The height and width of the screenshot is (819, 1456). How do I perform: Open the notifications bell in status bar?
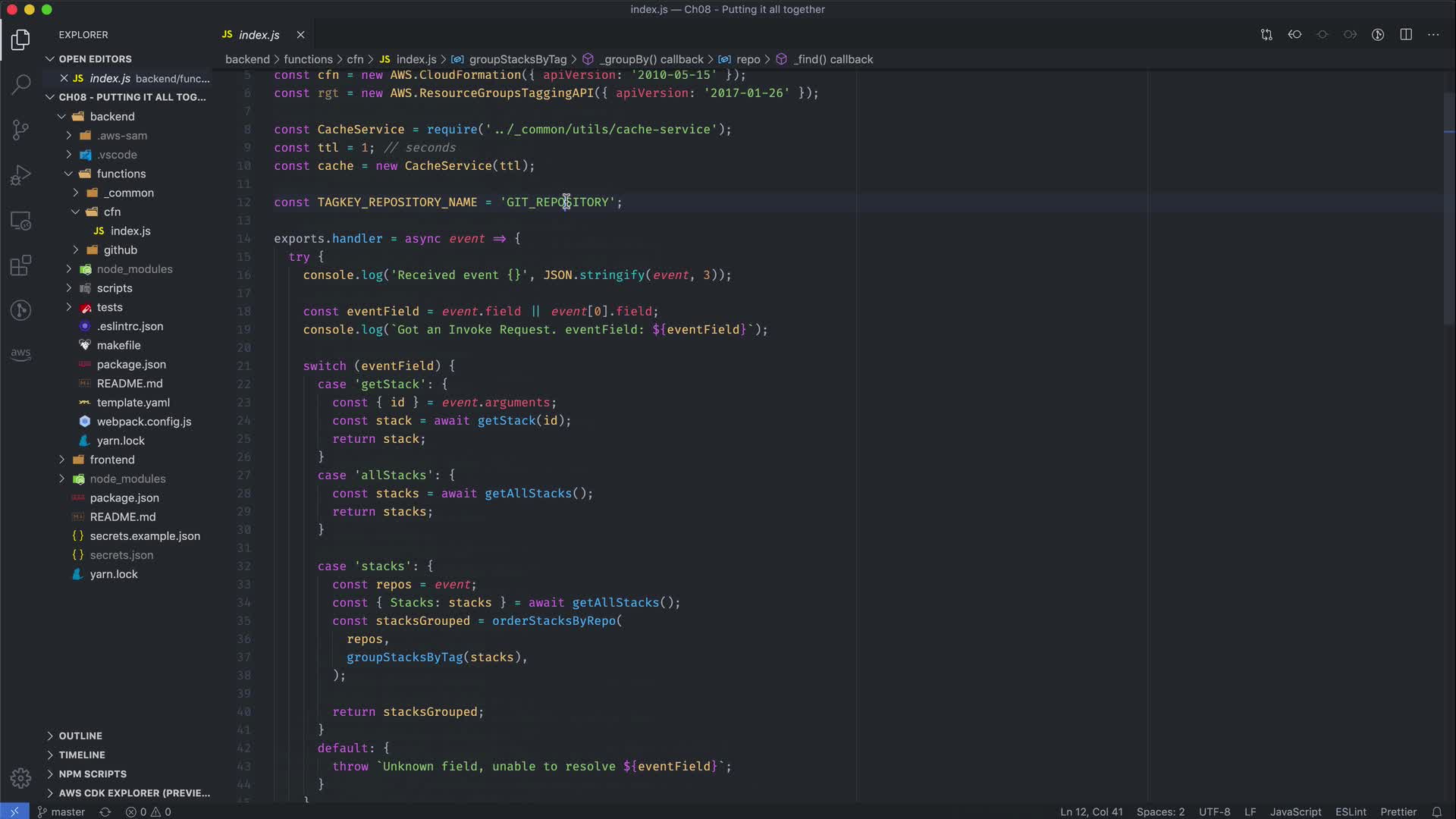(x=1436, y=811)
